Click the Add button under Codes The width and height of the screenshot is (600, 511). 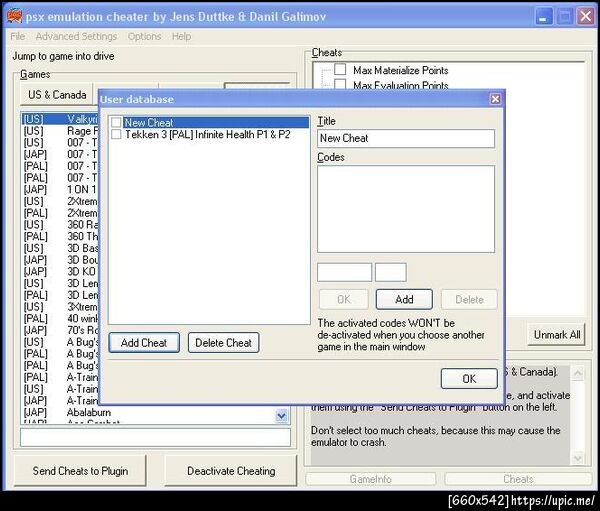404,299
